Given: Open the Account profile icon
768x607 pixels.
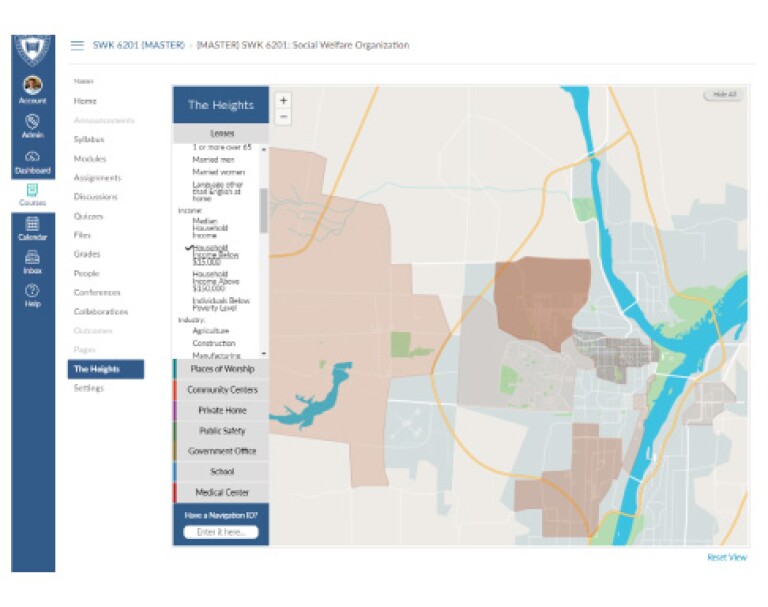Looking at the screenshot, I should point(32,85).
